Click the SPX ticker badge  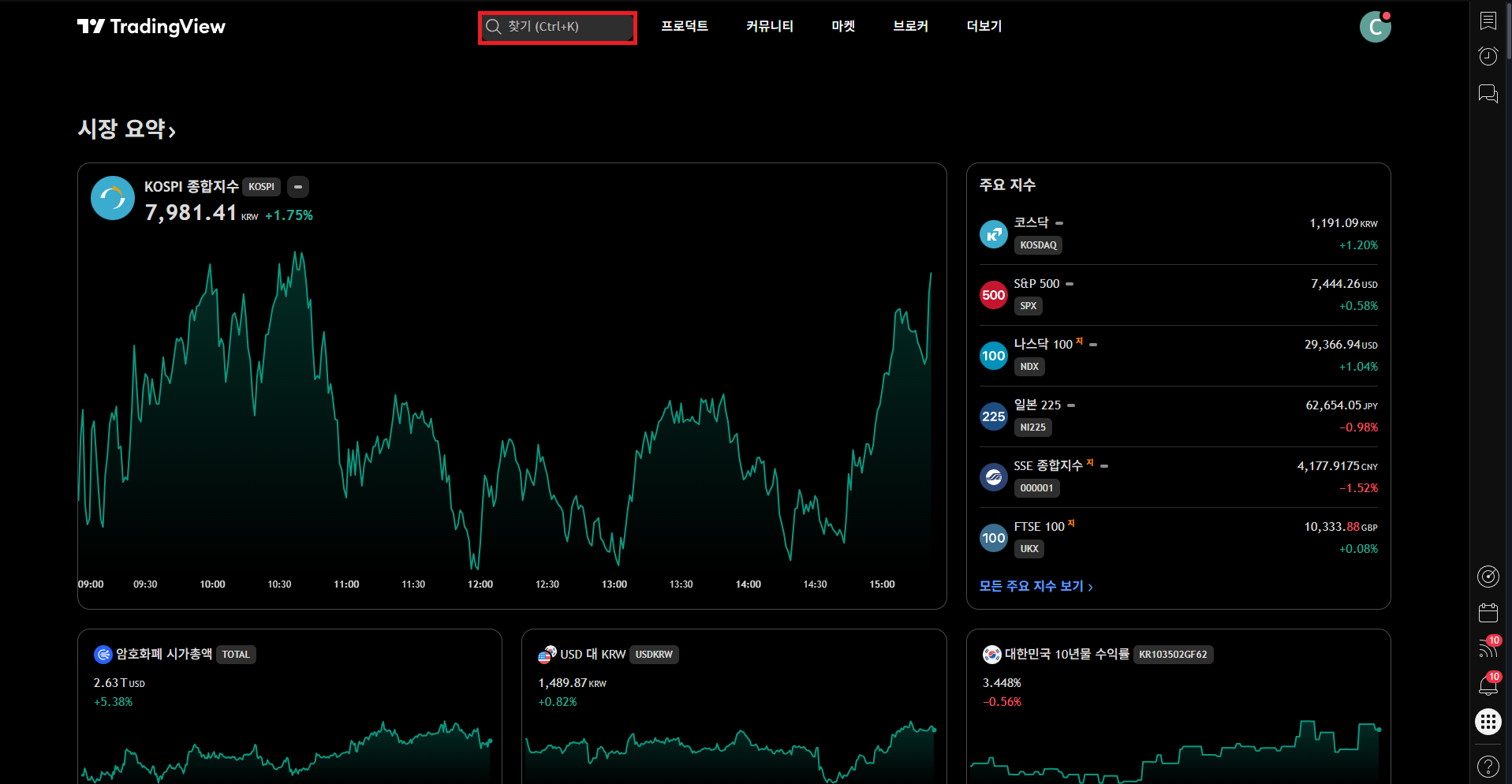click(1028, 306)
